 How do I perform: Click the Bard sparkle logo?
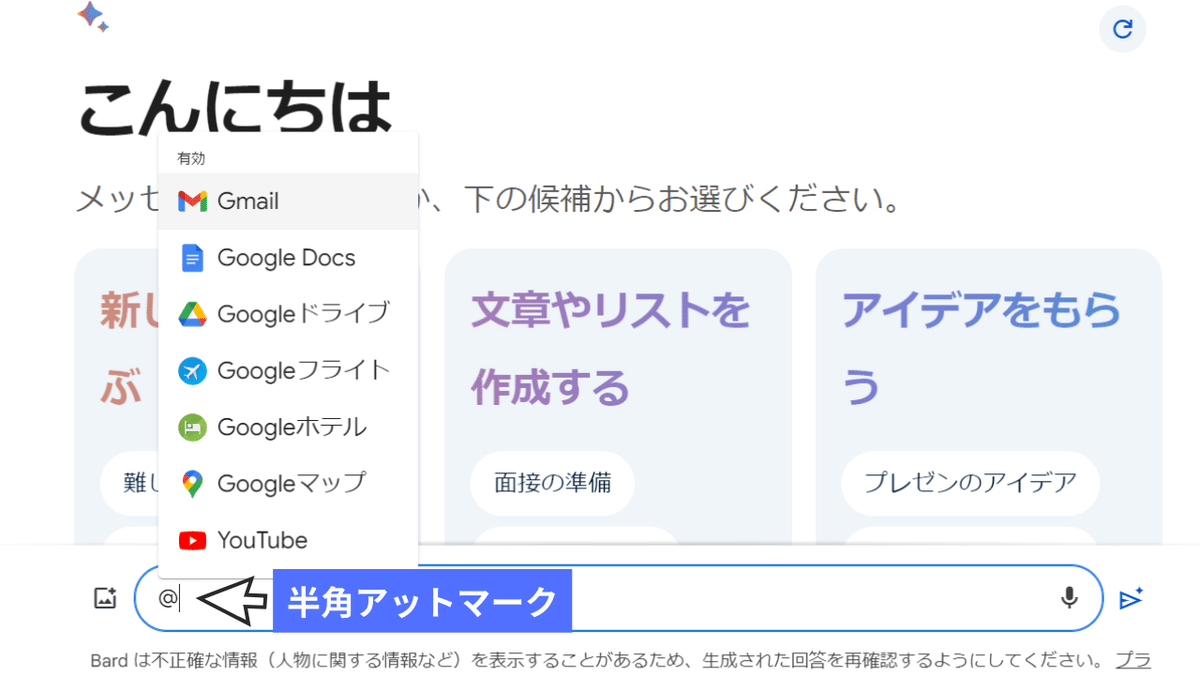[x=93, y=16]
